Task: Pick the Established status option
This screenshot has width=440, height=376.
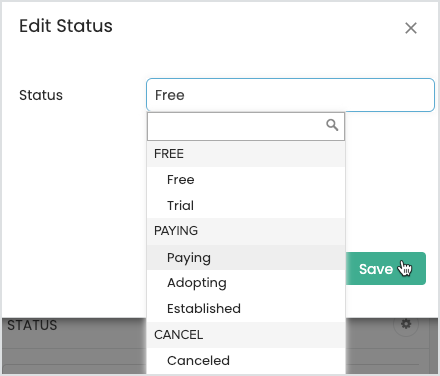Action: click(x=246, y=309)
